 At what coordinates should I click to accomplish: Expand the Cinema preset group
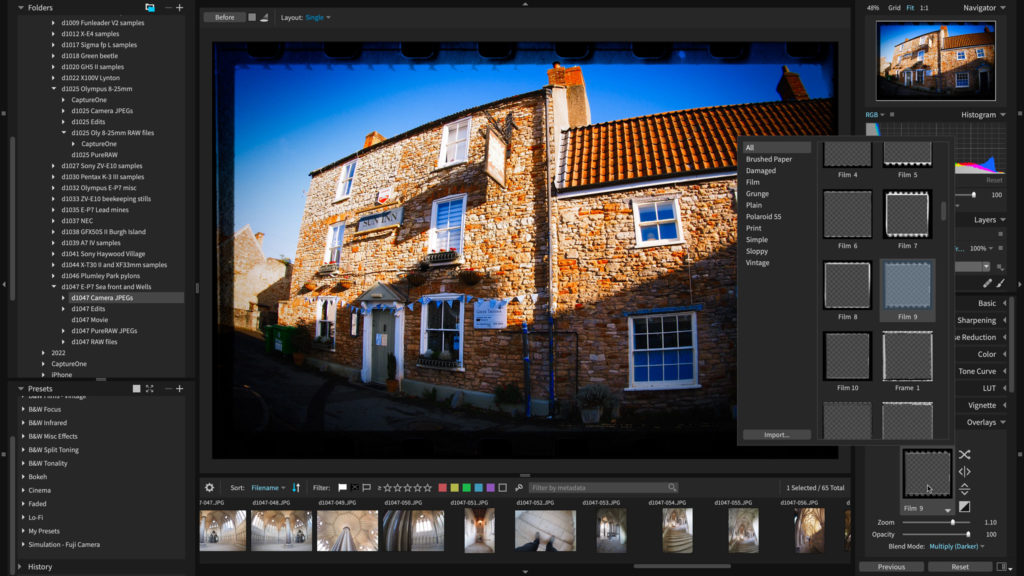click(x=24, y=490)
